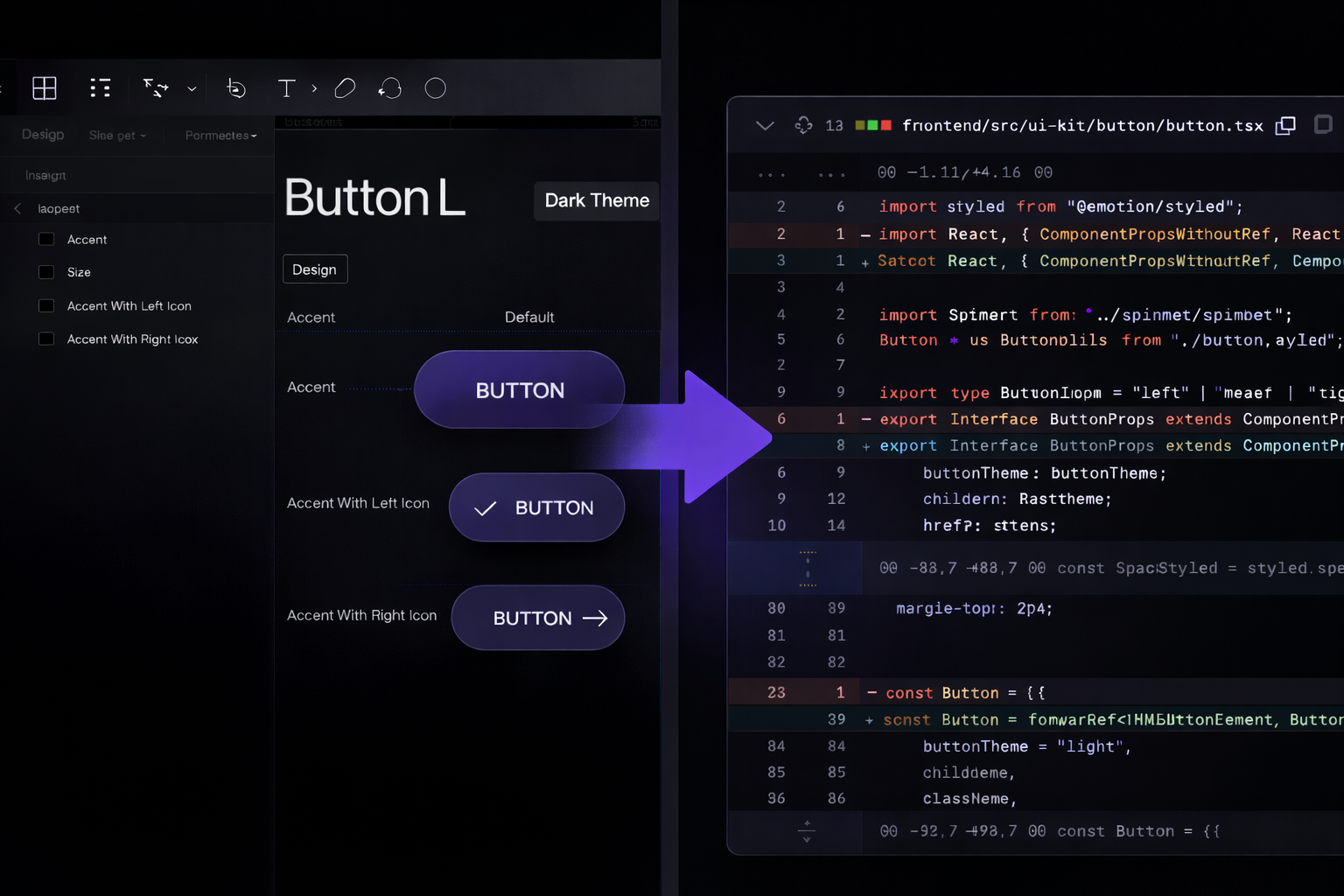Expand the hidden code lines between diff hunks
This screenshot has width=1344, height=896.
[807, 568]
